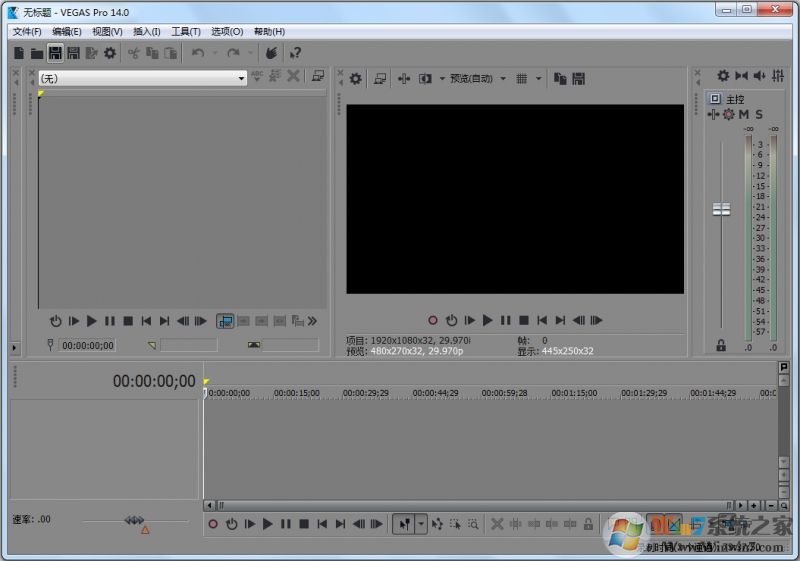Toggle Mute M on master bus
This screenshot has height=561, width=800.
click(x=744, y=114)
